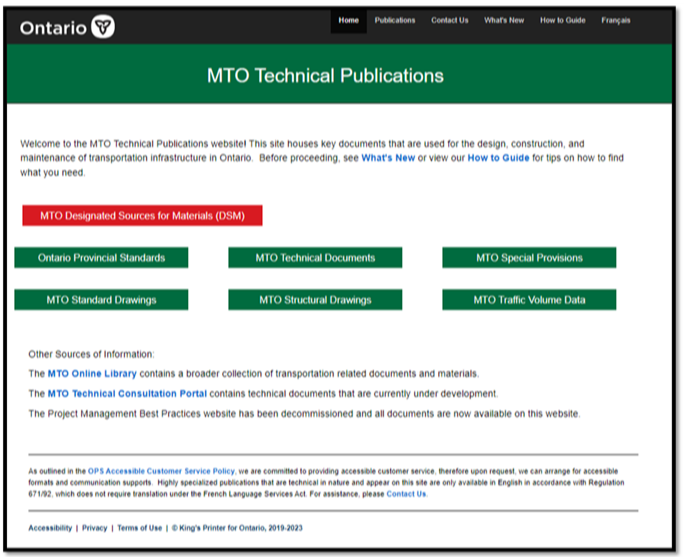The height and width of the screenshot is (557, 684).
Task: Open the Home nav item
Action: coord(349,21)
